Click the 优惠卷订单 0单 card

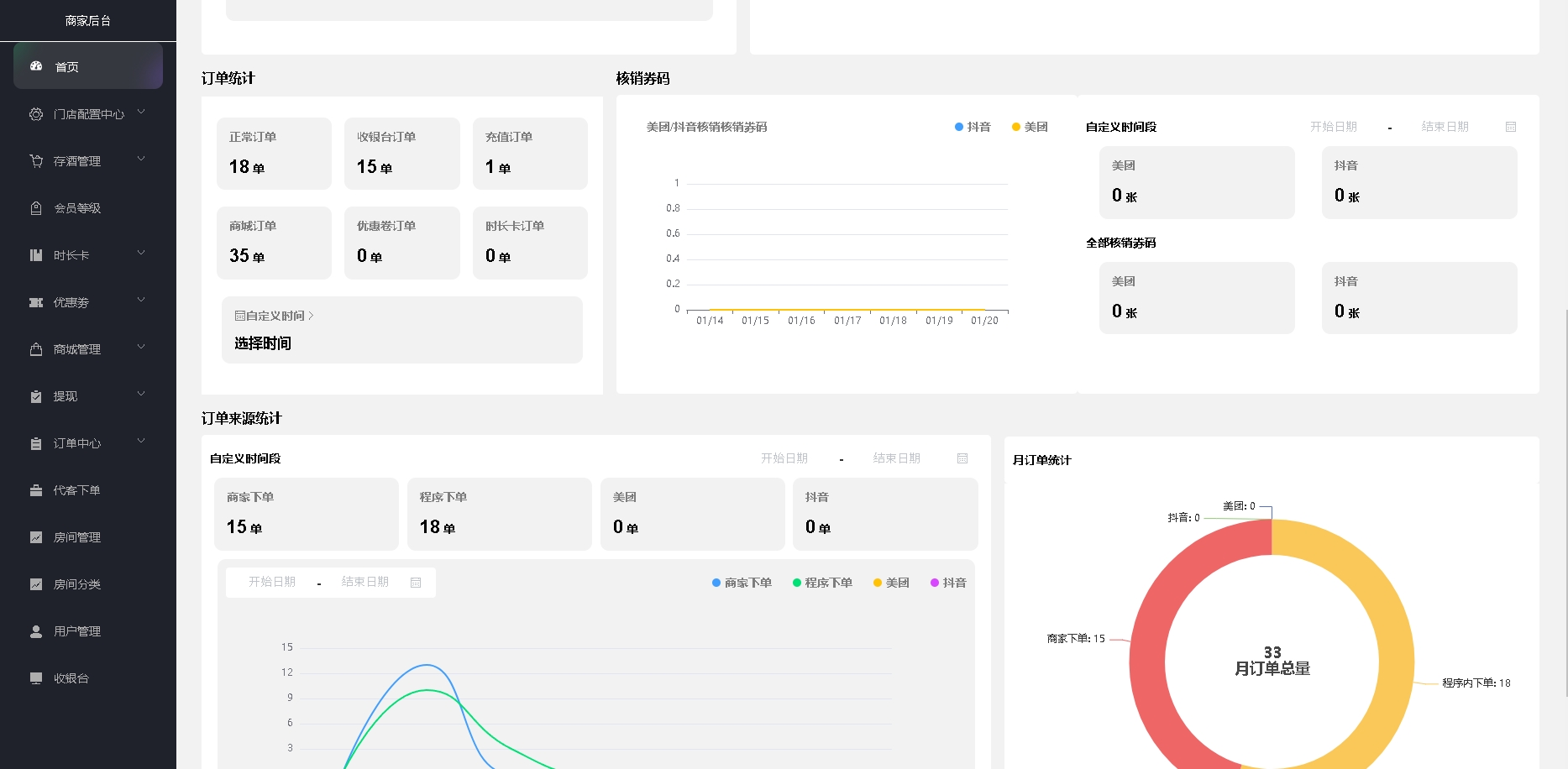pyautogui.click(x=402, y=243)
